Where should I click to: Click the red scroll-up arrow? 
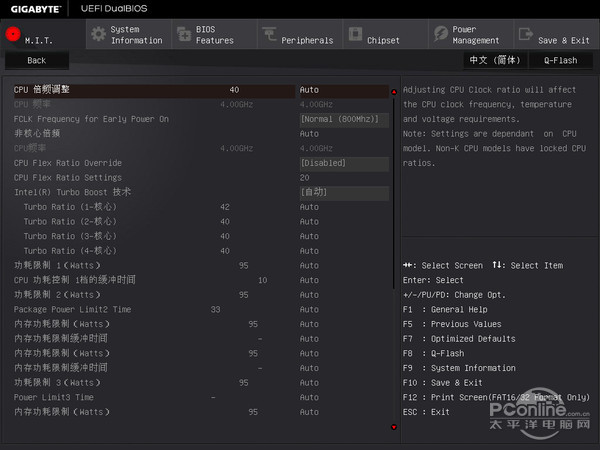point(394,91)
